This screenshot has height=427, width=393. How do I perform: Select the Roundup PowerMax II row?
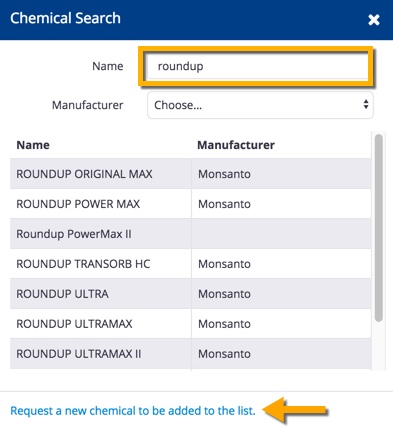pos(190,234)
